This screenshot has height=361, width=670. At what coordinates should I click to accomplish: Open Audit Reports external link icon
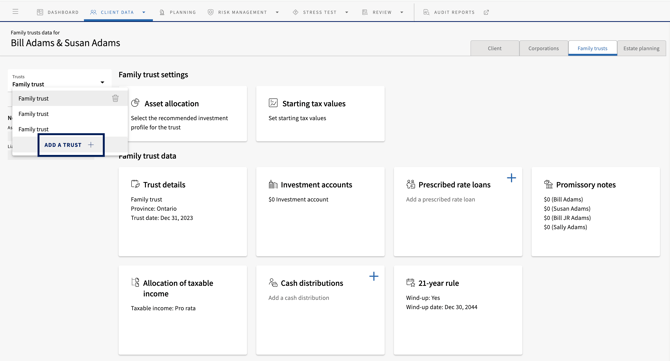pyautogui.click(x=486, y=12)
